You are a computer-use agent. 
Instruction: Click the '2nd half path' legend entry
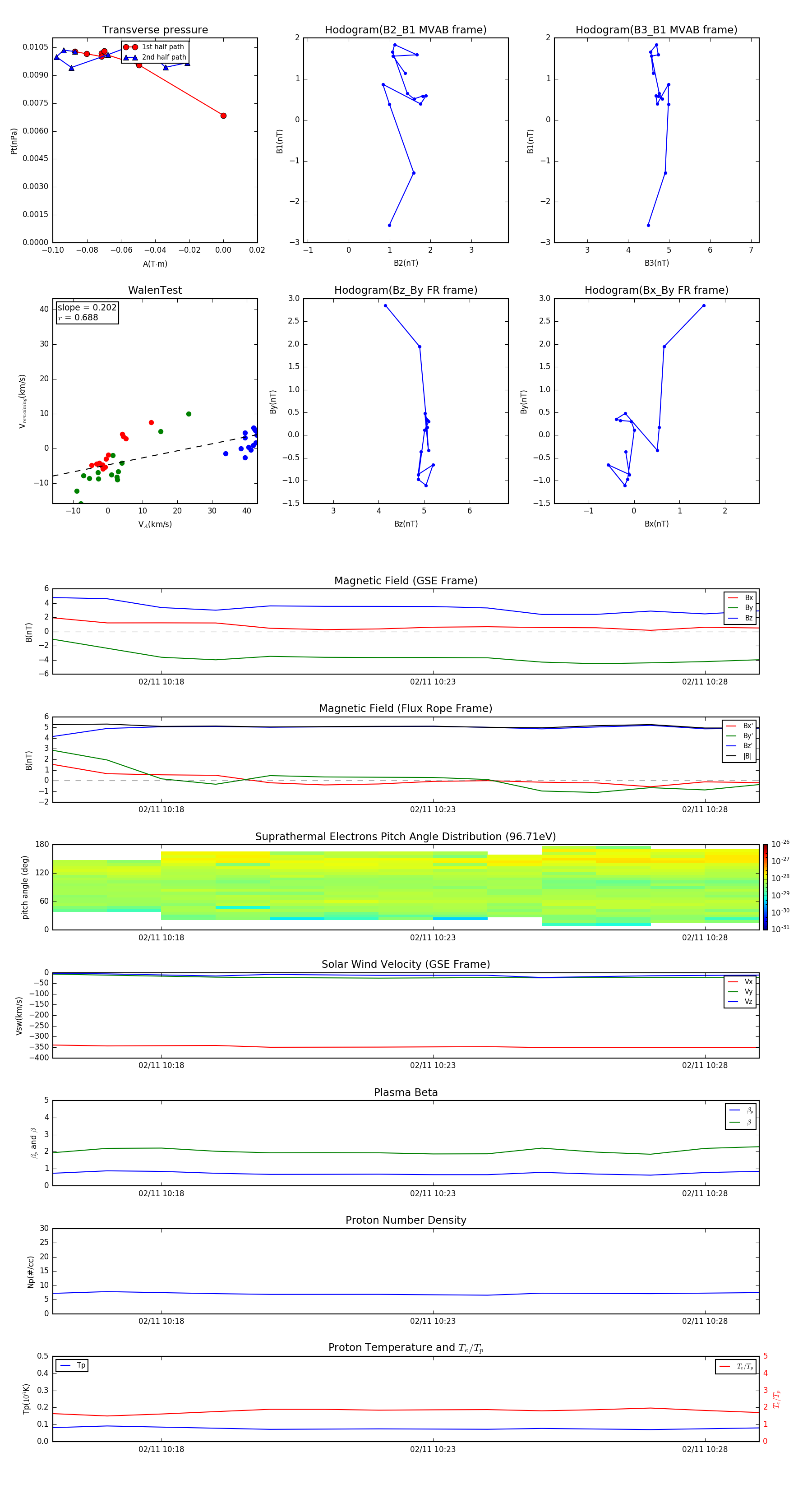coord(156,57)
